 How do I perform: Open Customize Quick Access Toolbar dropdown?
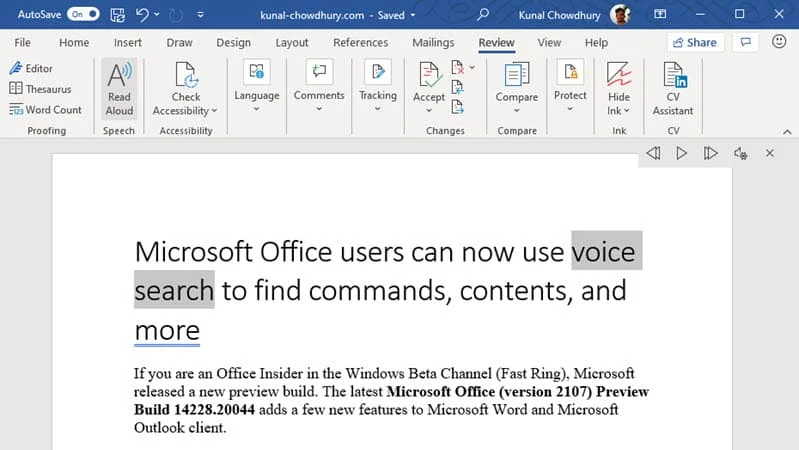[x=201, y=15]
